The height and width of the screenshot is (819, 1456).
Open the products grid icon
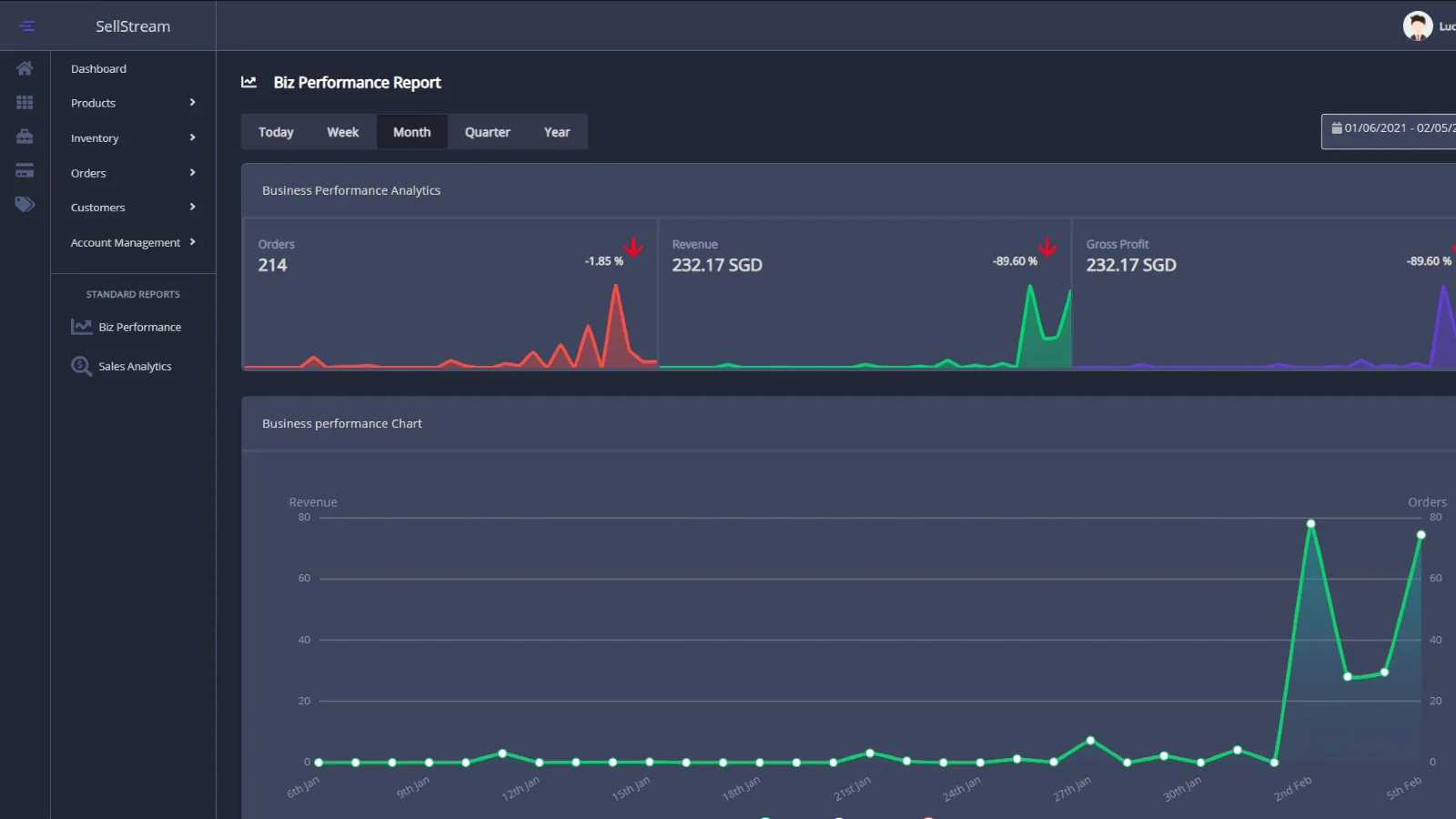tap(25, 103)
